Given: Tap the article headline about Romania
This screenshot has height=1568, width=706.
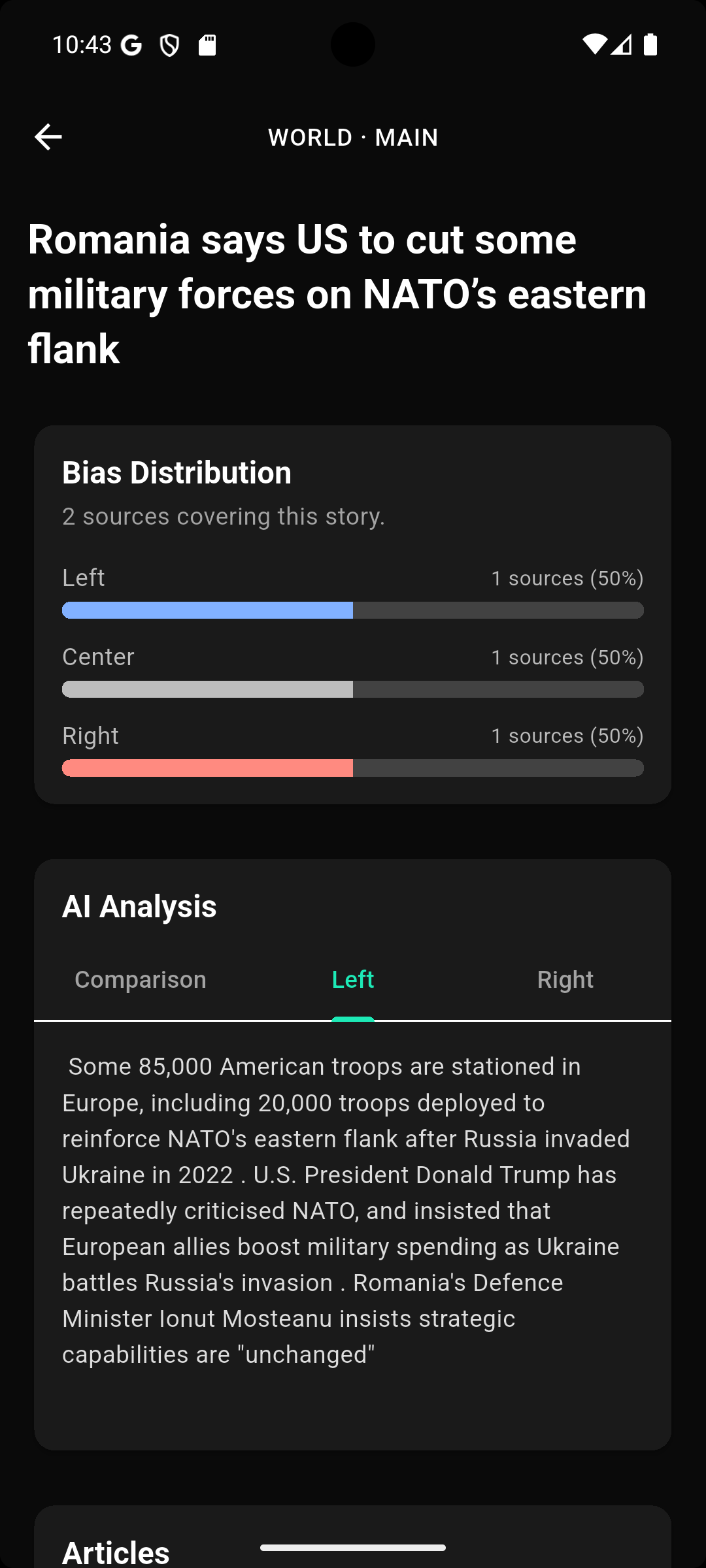Looking at the screenshot, I should 337,293.
